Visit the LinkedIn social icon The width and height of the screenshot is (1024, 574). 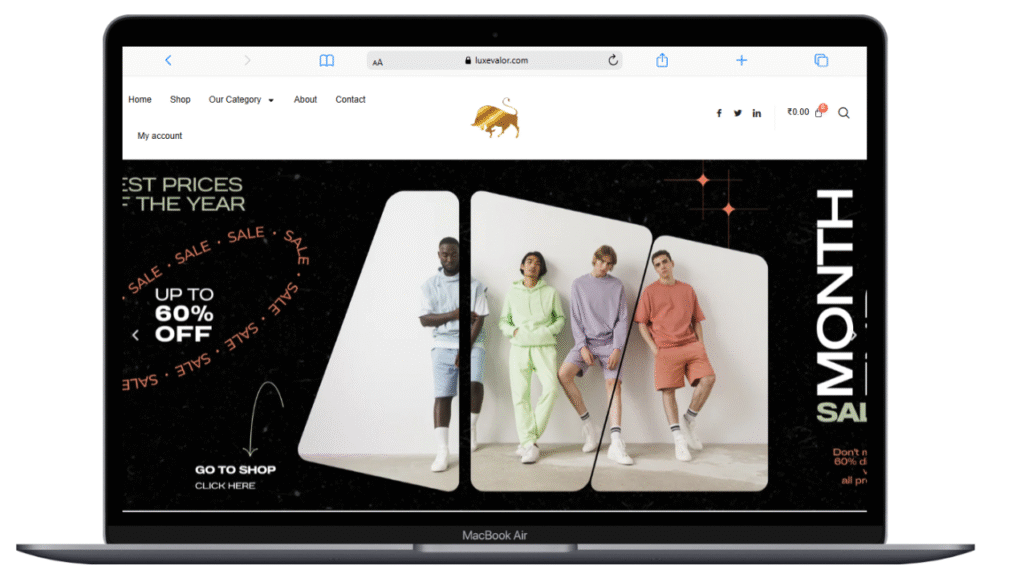[756, 113]
